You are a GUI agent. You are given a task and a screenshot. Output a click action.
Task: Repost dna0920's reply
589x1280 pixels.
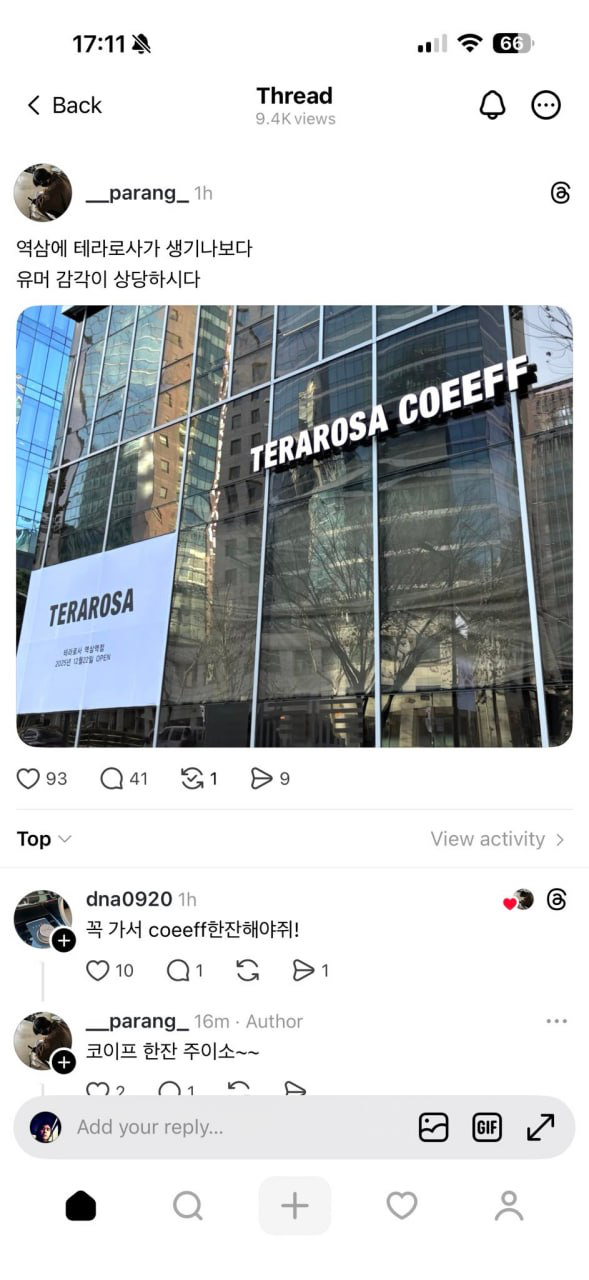click(x=247, y=970)
